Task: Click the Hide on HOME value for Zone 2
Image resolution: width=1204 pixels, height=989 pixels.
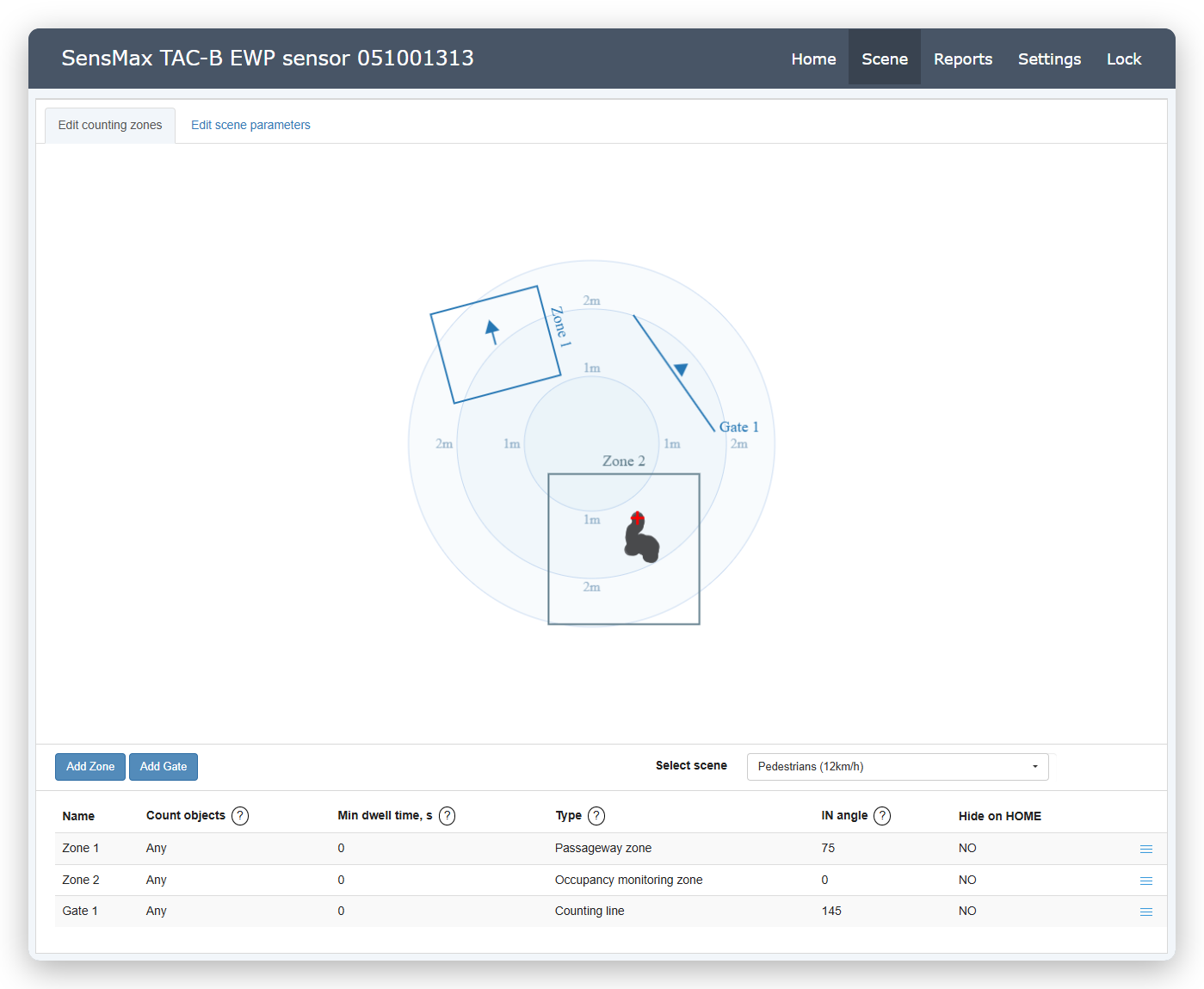Action: point(967,880)
